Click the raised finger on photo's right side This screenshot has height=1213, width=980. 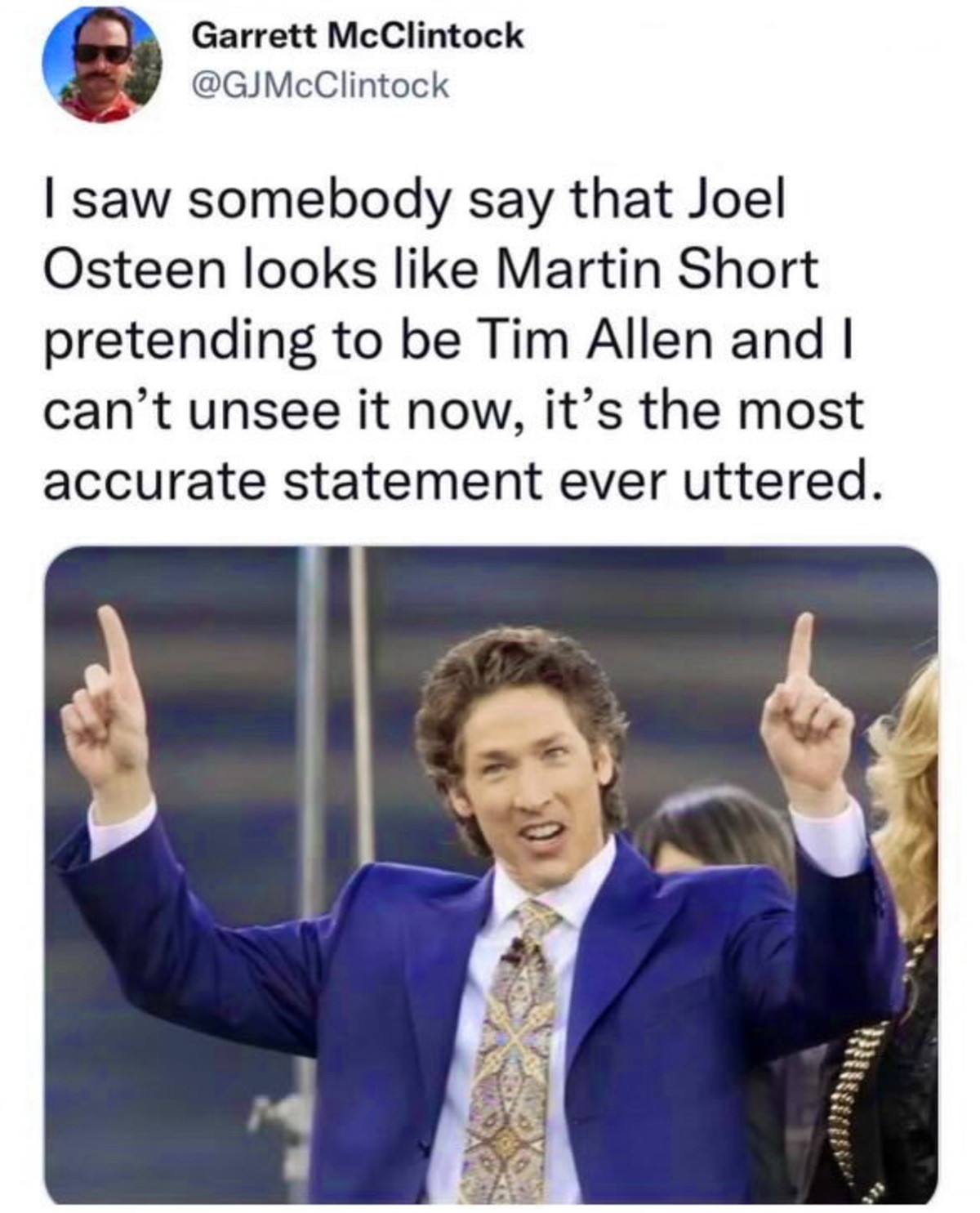coord(800,649)
